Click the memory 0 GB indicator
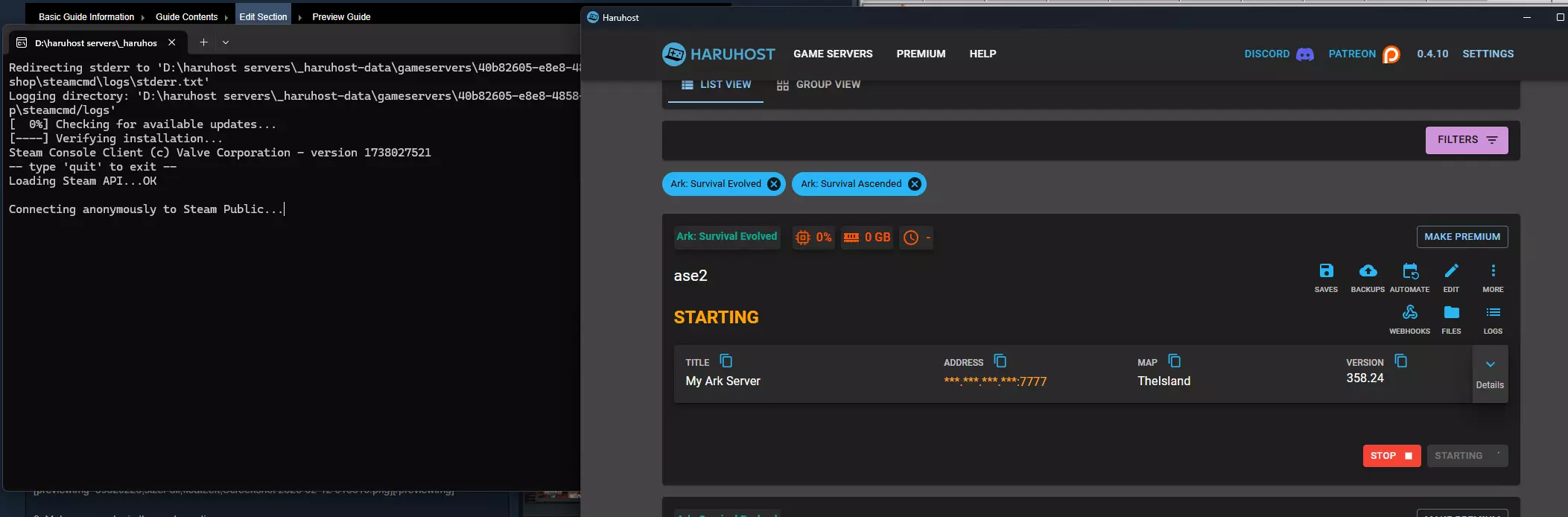This screenshot has height=517, width=1568. click(867, 238)
